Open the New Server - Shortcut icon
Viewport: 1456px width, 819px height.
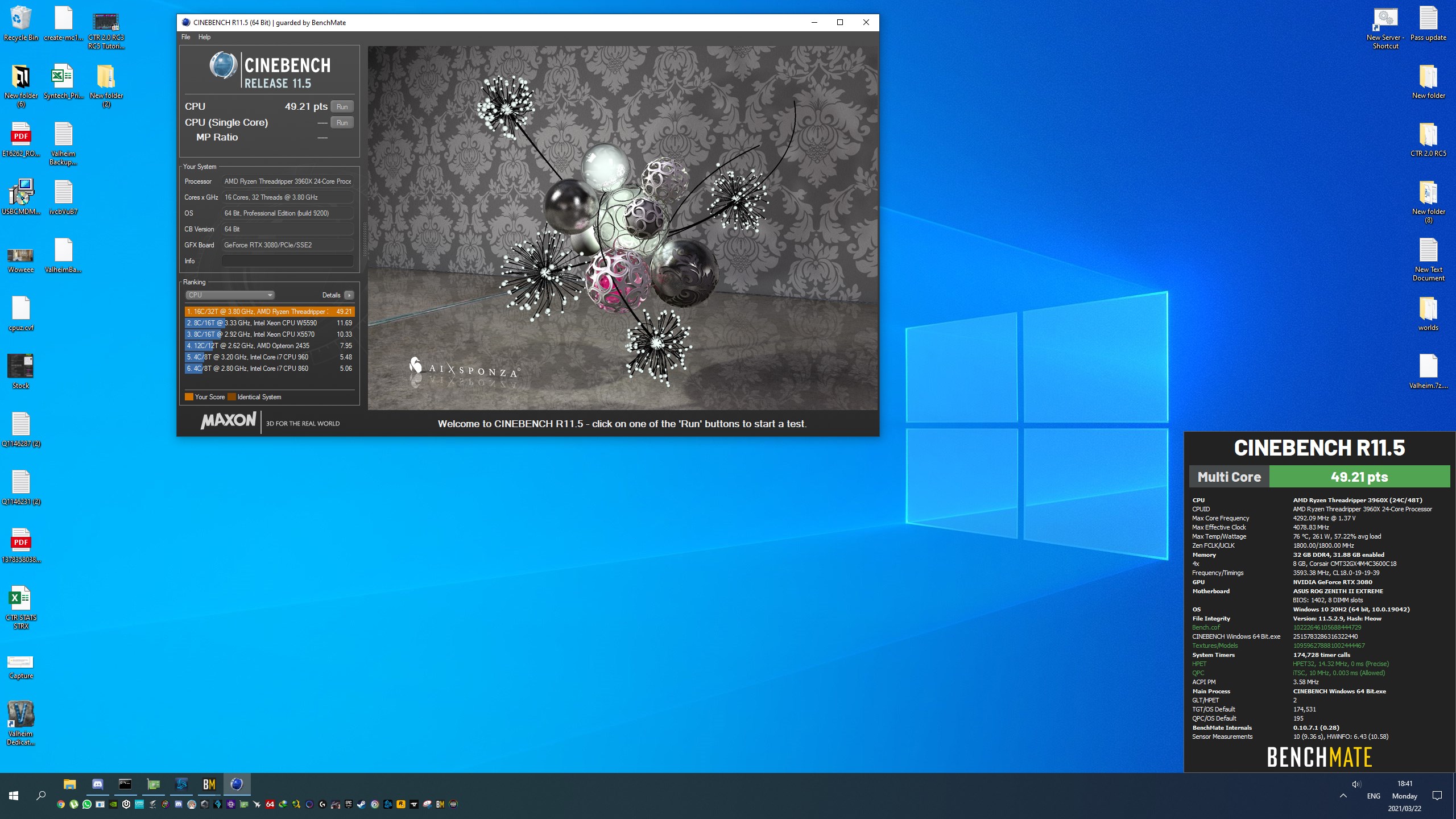(x=1385, y=28)
